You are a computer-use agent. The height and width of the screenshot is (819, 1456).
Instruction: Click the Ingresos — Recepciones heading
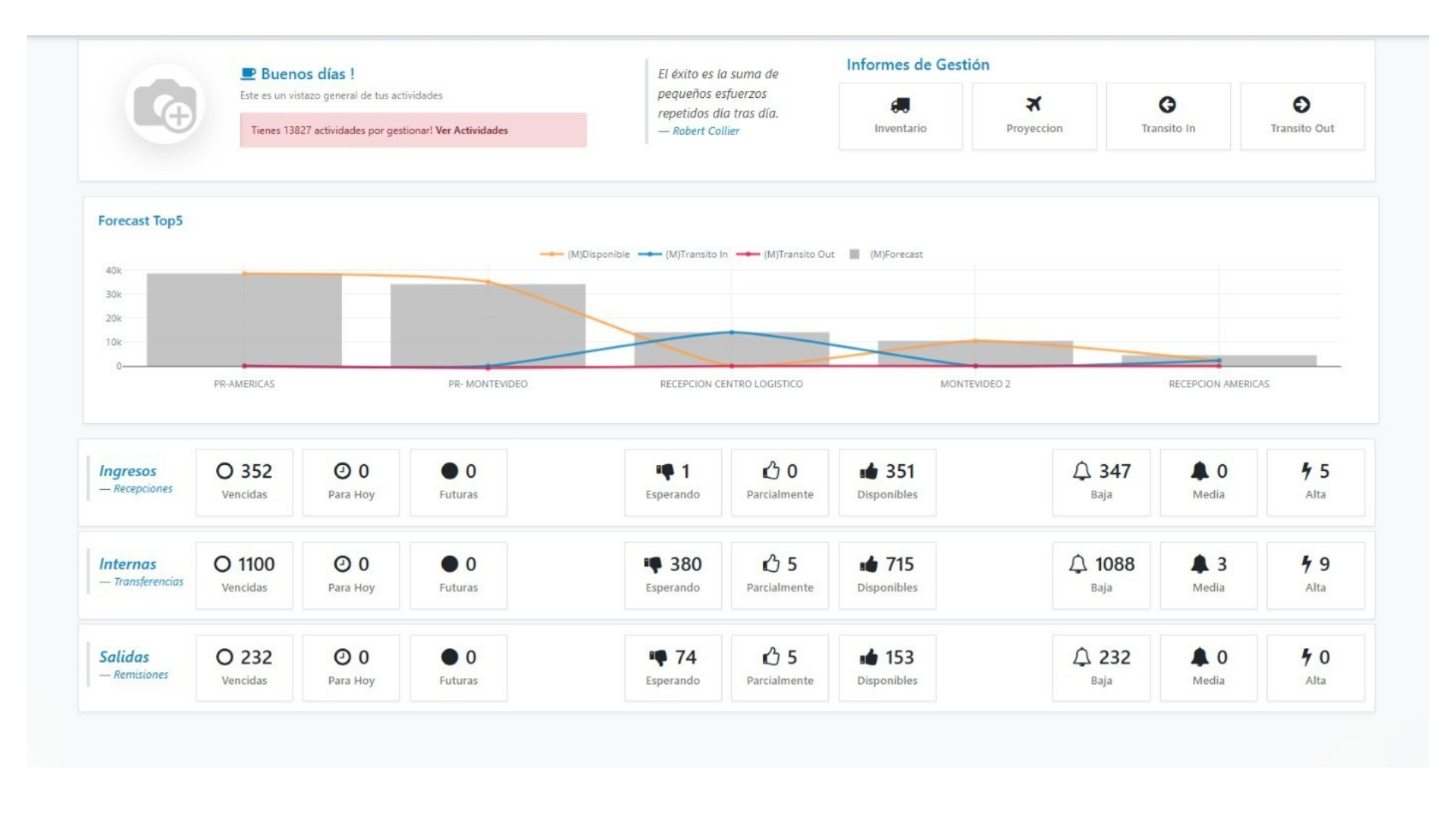[128, 470]
